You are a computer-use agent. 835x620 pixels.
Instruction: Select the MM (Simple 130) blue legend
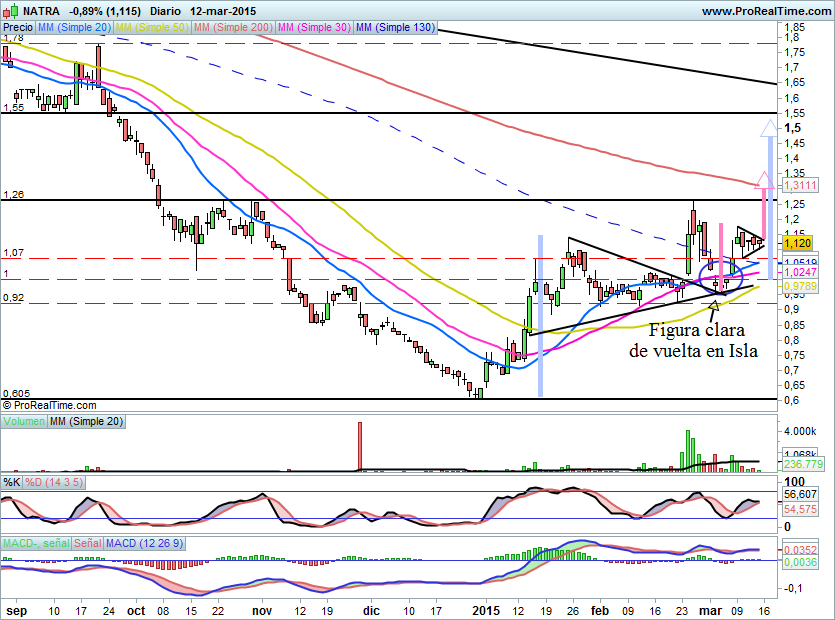(395, 27)
